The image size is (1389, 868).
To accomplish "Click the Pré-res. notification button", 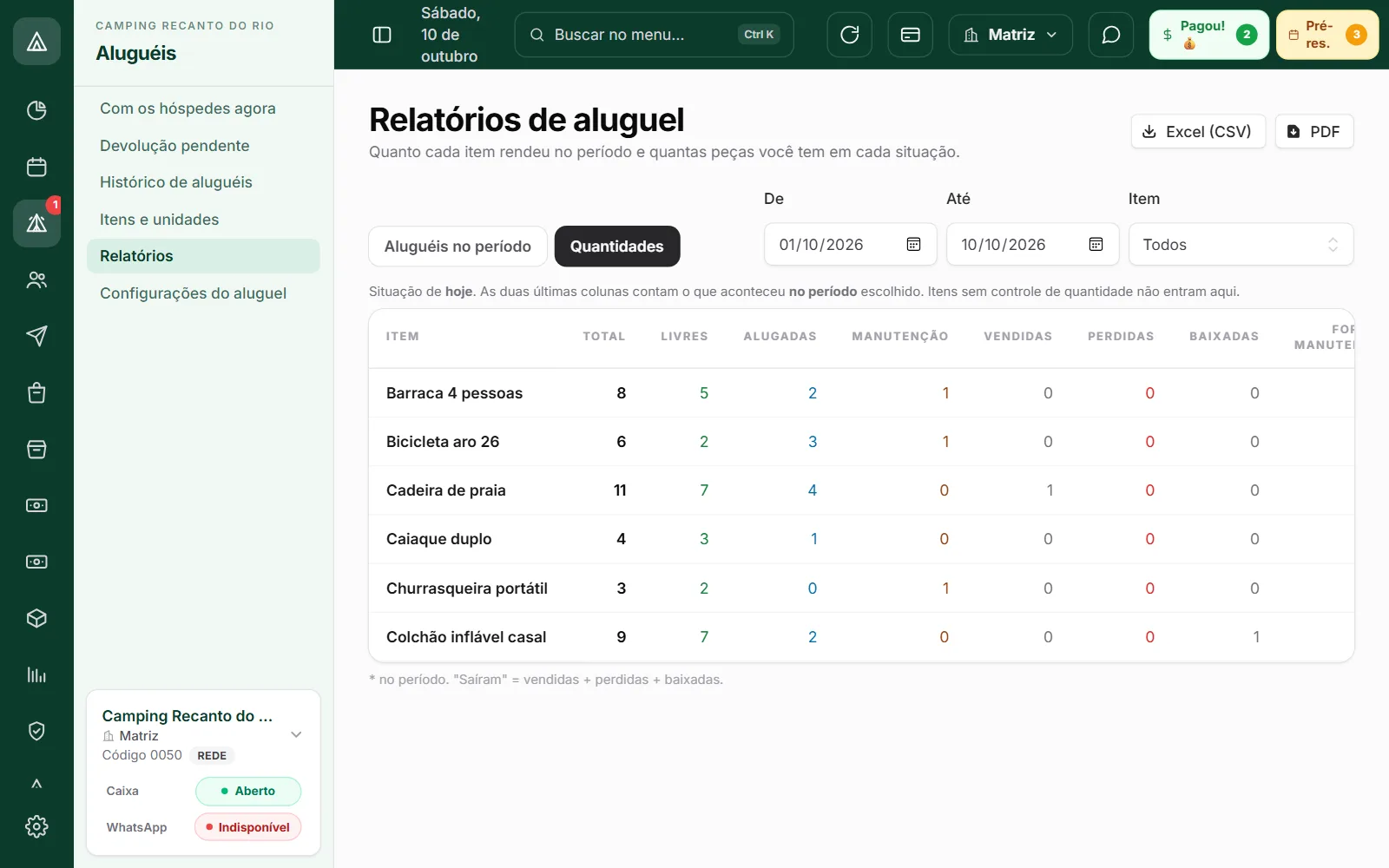I will pos(1327,35).
